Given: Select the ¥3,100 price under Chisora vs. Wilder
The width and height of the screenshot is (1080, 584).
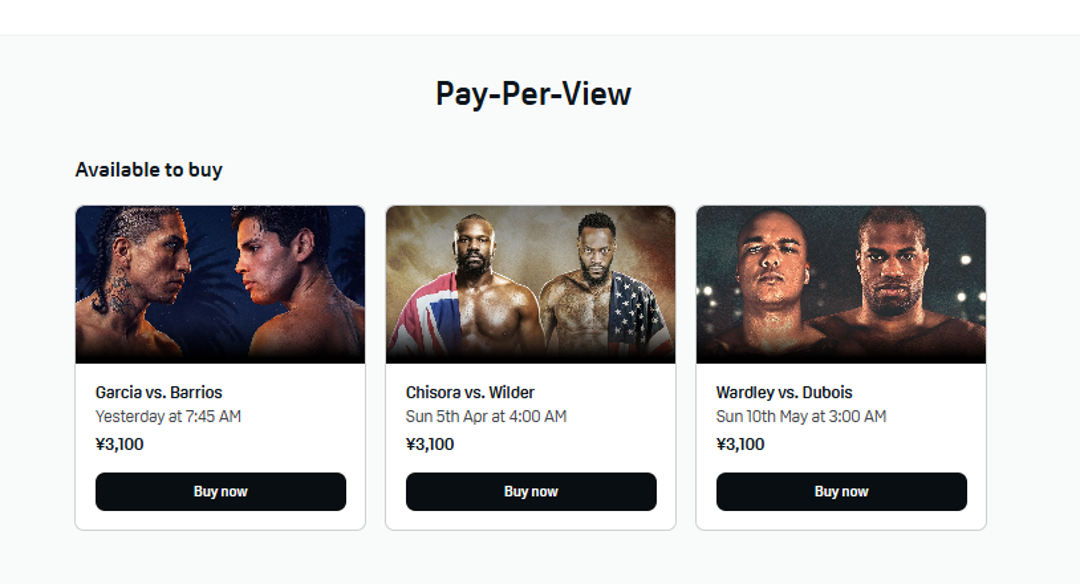Looking at the screenshot, I should (430, 444).
